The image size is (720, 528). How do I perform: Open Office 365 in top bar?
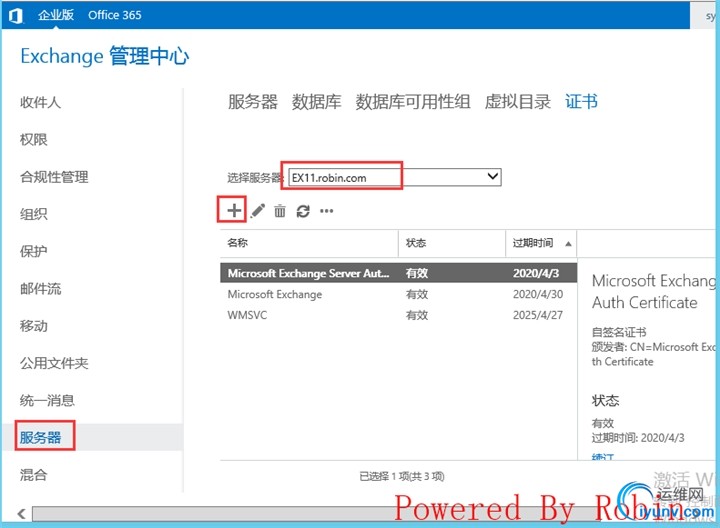[x=115, y=15]
